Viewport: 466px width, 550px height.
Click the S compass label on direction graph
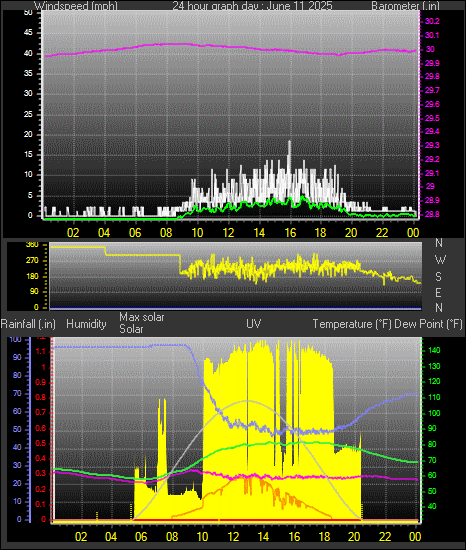(438, 277)
